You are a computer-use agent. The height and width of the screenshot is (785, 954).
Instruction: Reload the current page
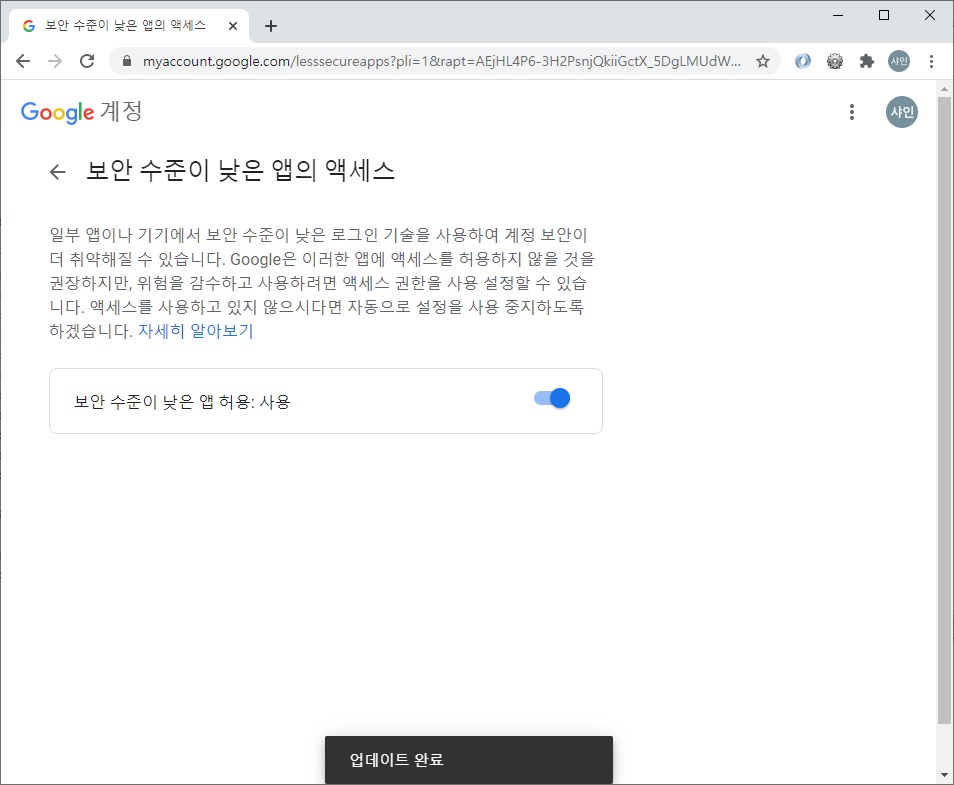87,61
